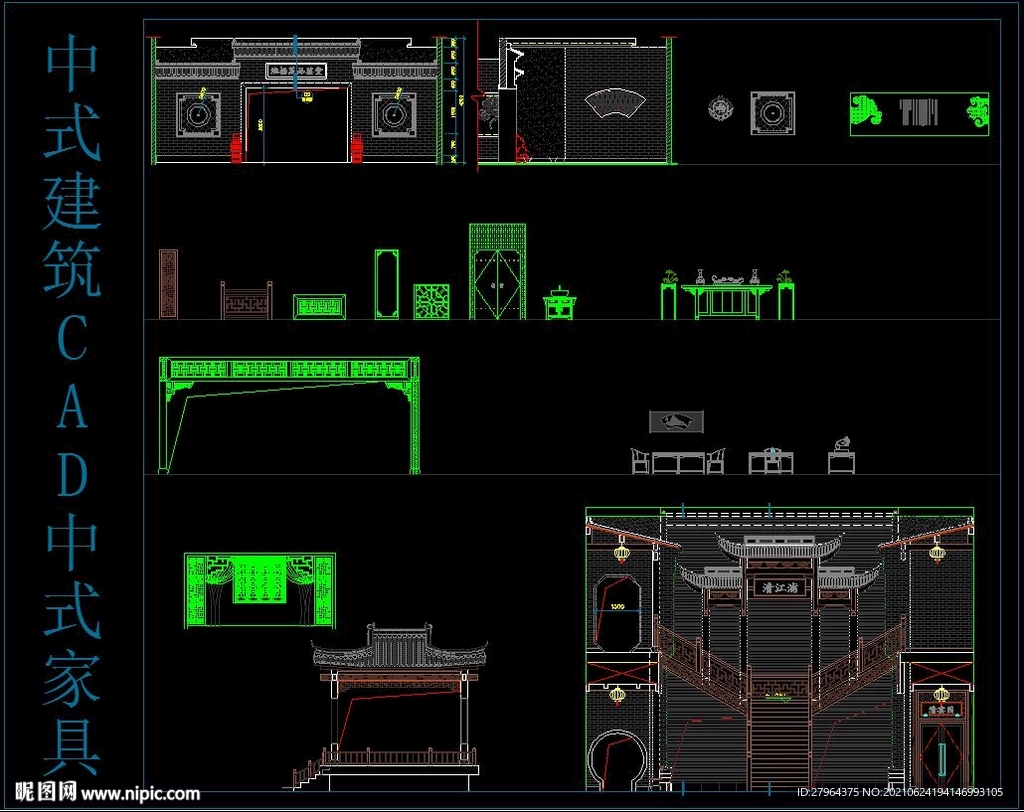Select the octagonal window in courtyard wall

click(616, 613)
